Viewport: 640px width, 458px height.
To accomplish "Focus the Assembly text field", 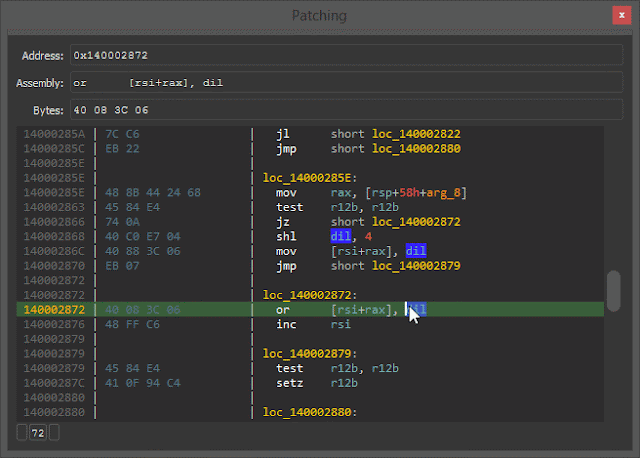I will pyautogui.click(x=346, y=82).
